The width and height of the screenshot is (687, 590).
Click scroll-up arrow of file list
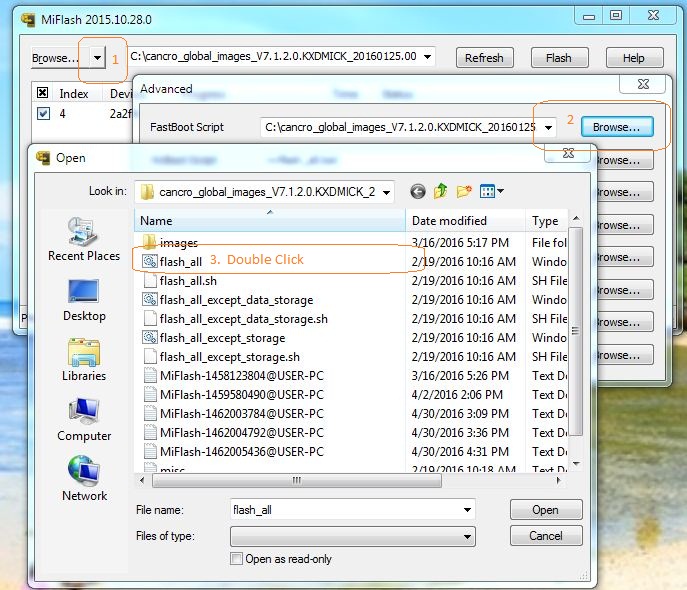576,218
